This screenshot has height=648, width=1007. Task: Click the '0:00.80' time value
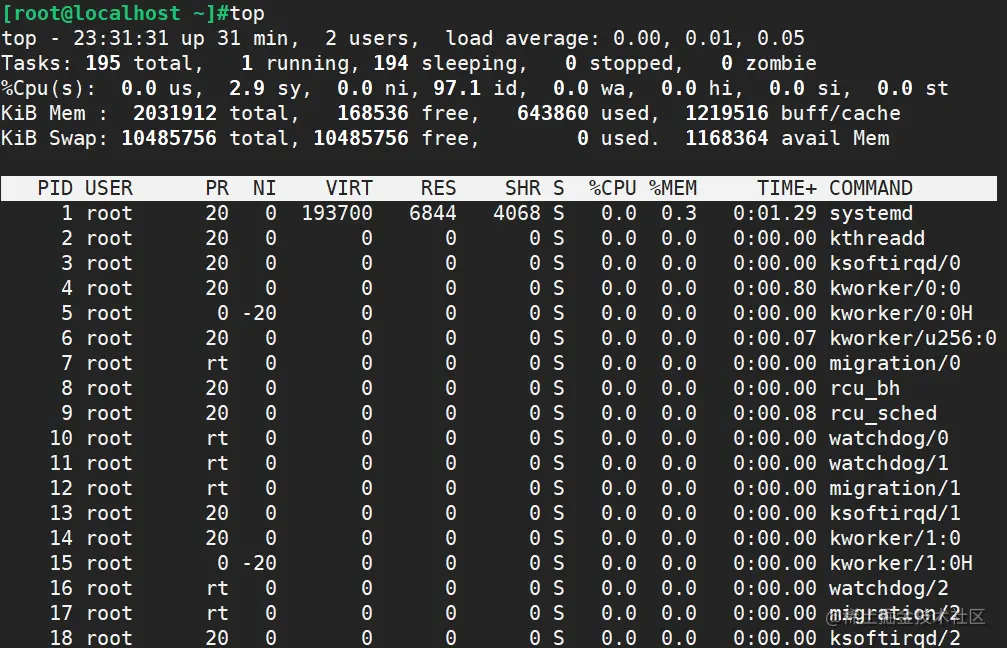[775, 288]
